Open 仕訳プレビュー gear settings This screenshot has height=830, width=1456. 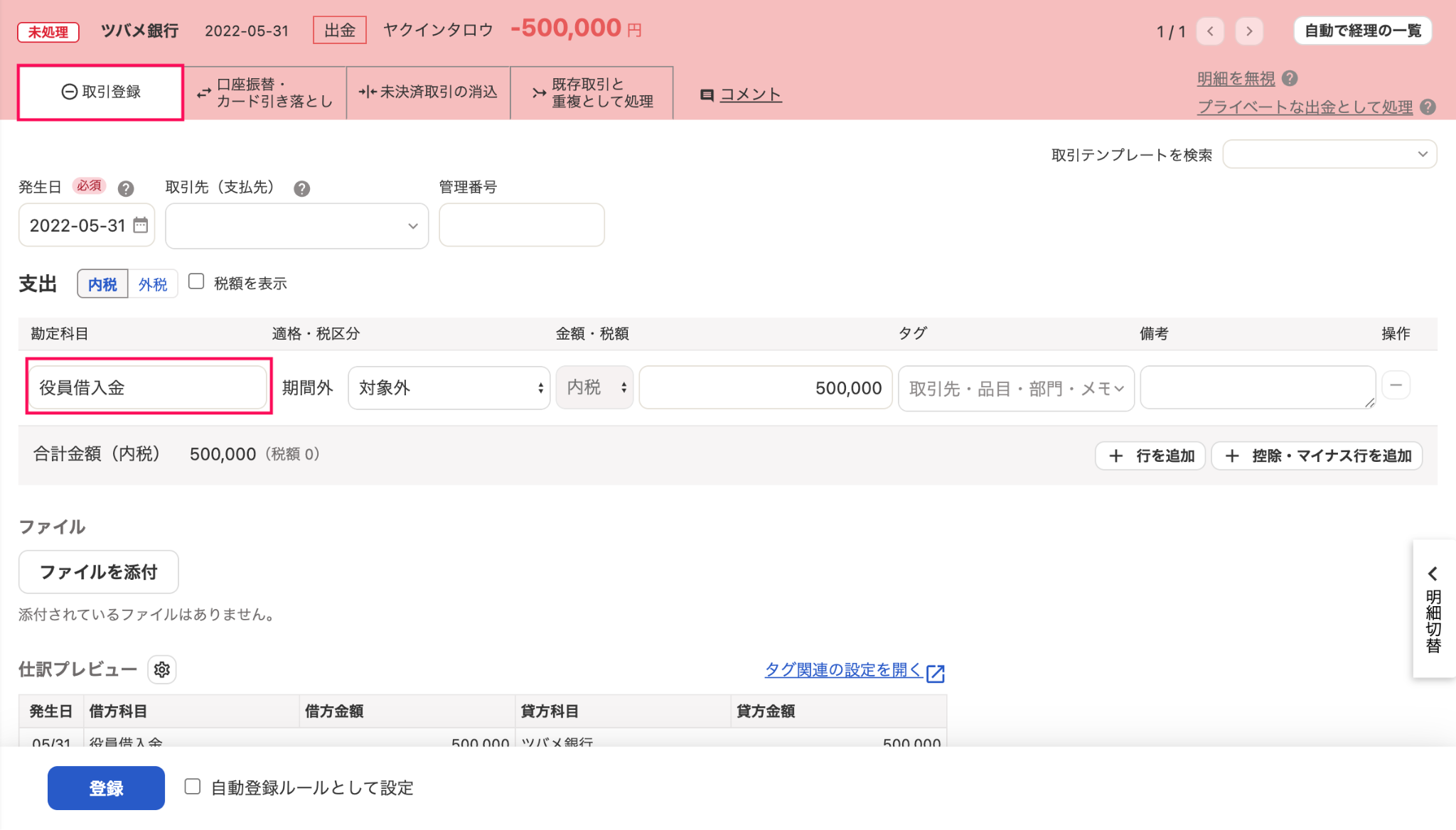[162, 669]
